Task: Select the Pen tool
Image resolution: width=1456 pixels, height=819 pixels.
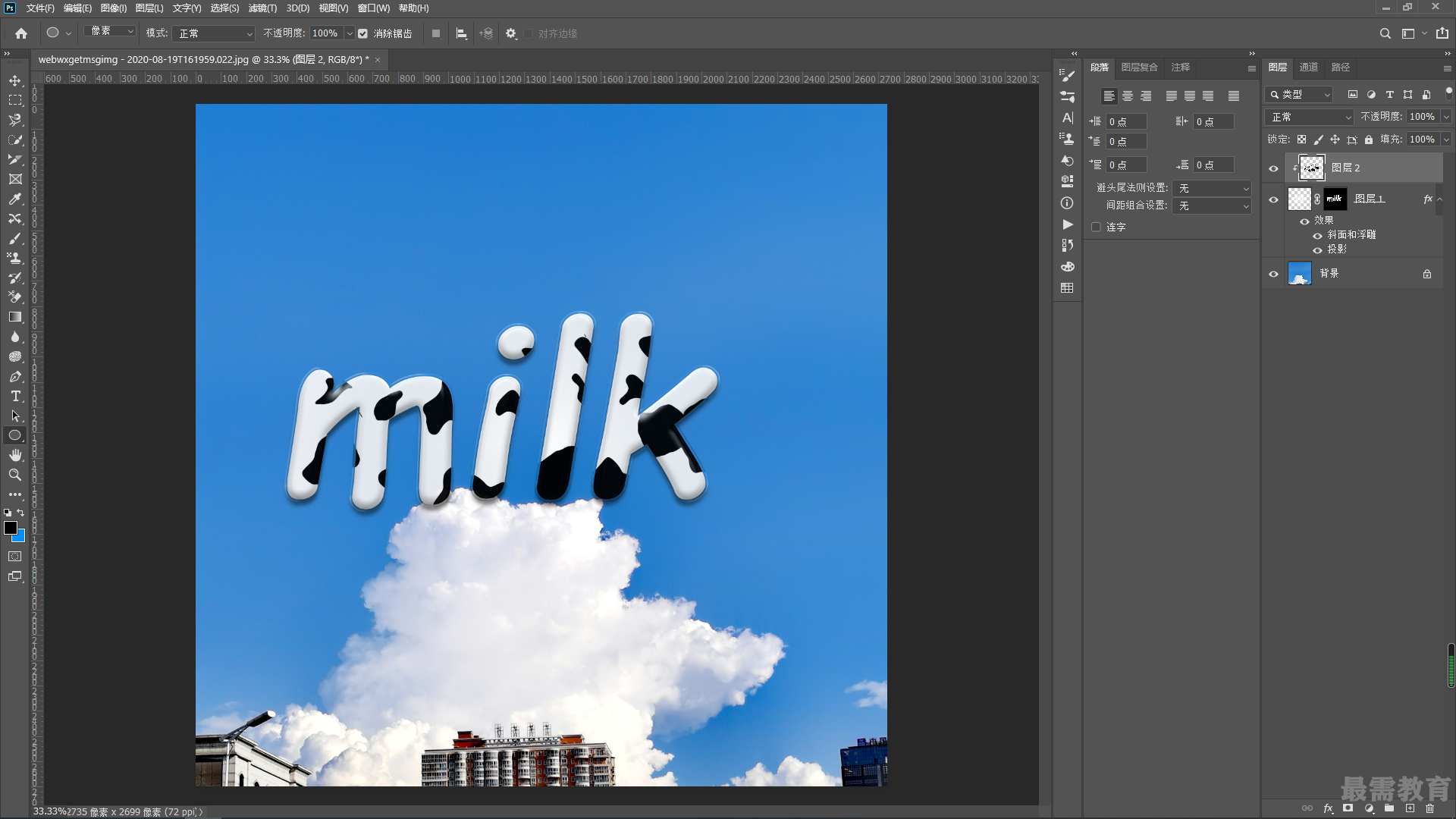Action: [15, 376]
